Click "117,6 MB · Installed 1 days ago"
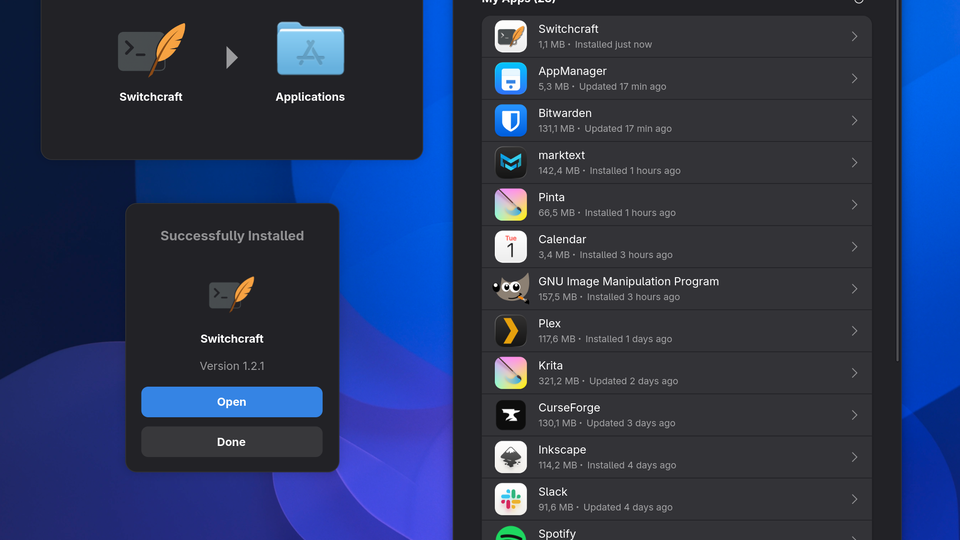The height and width of the screenshot is (540, 960). (x=605, y=339)
